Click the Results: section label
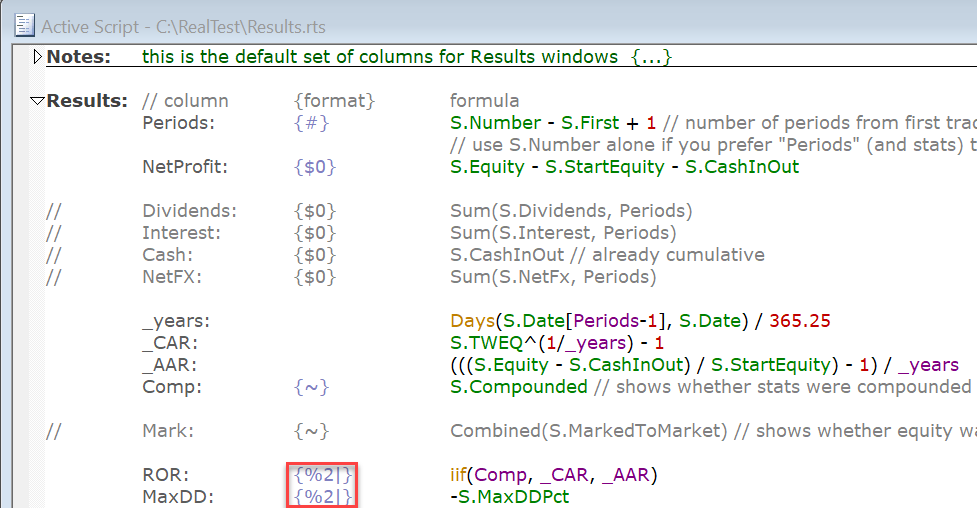The image size is (977, 508). (x=87, y=101)
